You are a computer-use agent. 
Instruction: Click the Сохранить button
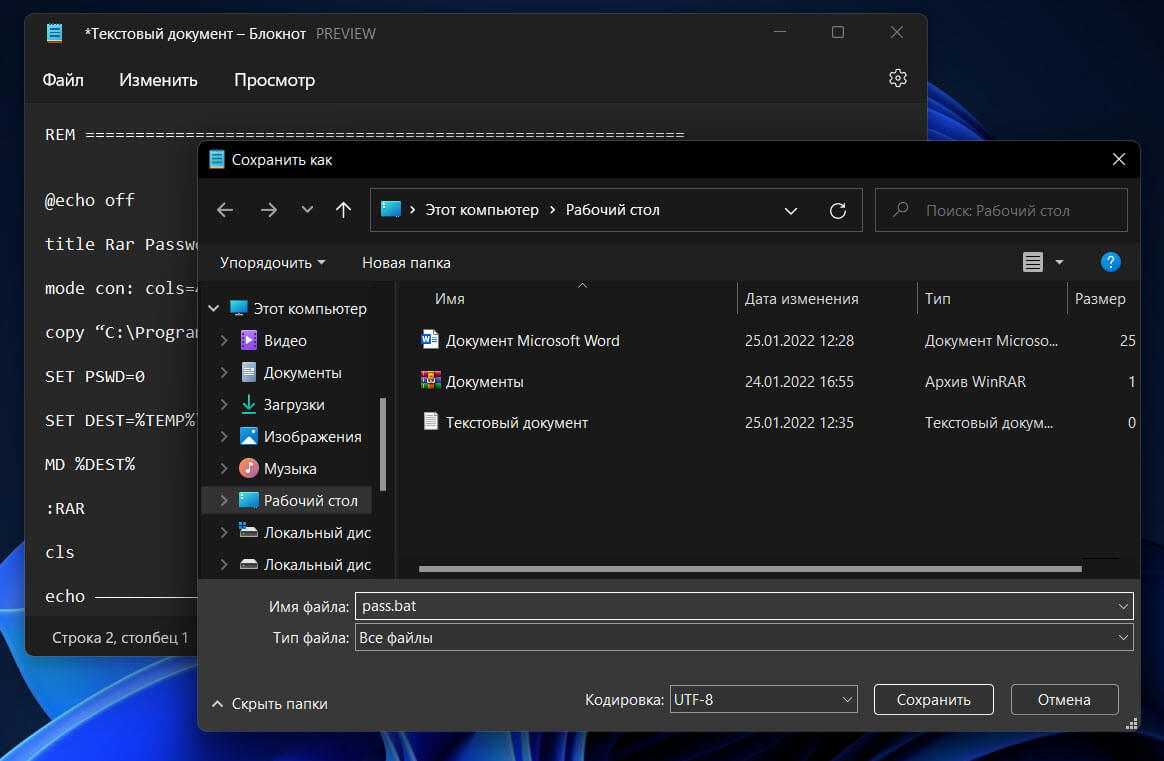[x=934, y=699]
